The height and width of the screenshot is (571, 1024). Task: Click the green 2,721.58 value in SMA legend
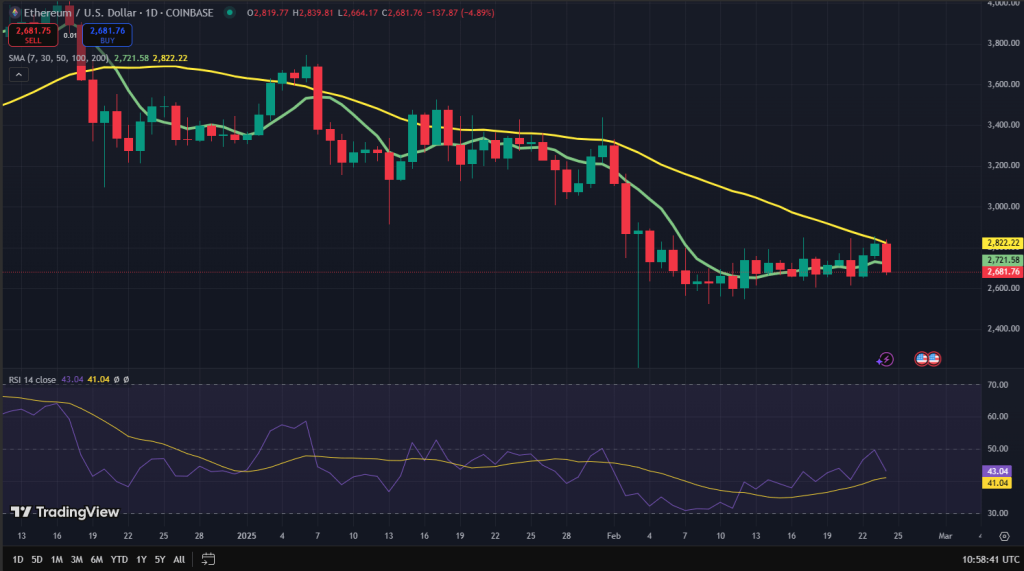point(131,58)
